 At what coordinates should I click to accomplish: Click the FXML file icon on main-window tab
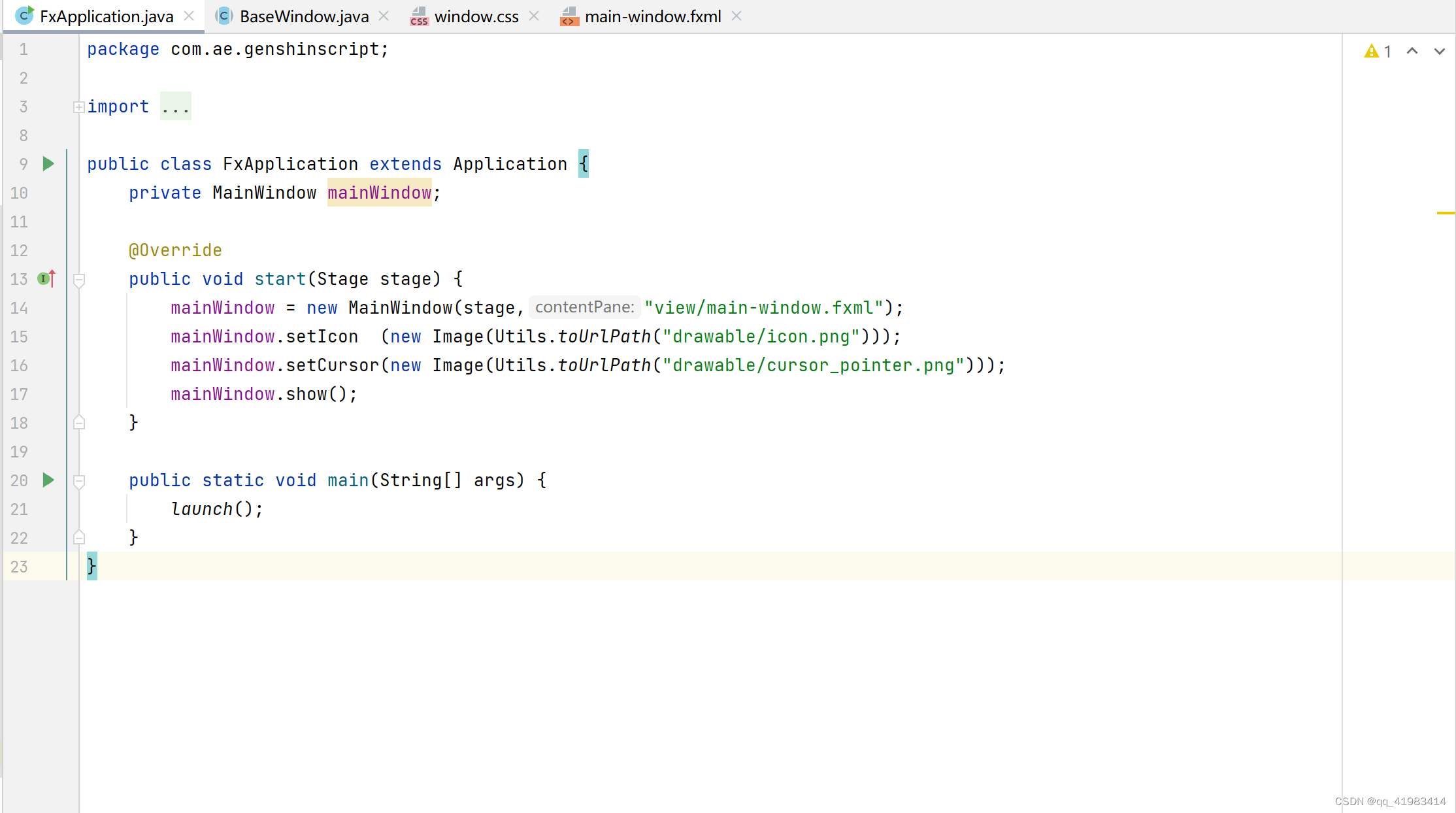(569, 16)
